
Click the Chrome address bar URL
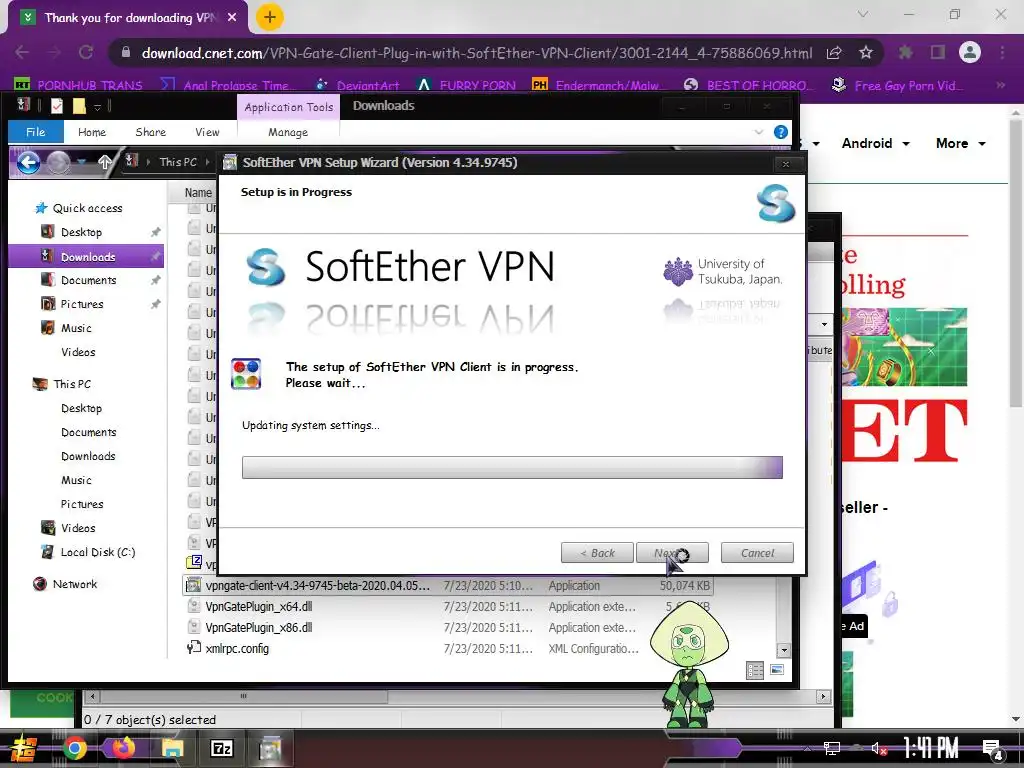click(x=477, y=53)
